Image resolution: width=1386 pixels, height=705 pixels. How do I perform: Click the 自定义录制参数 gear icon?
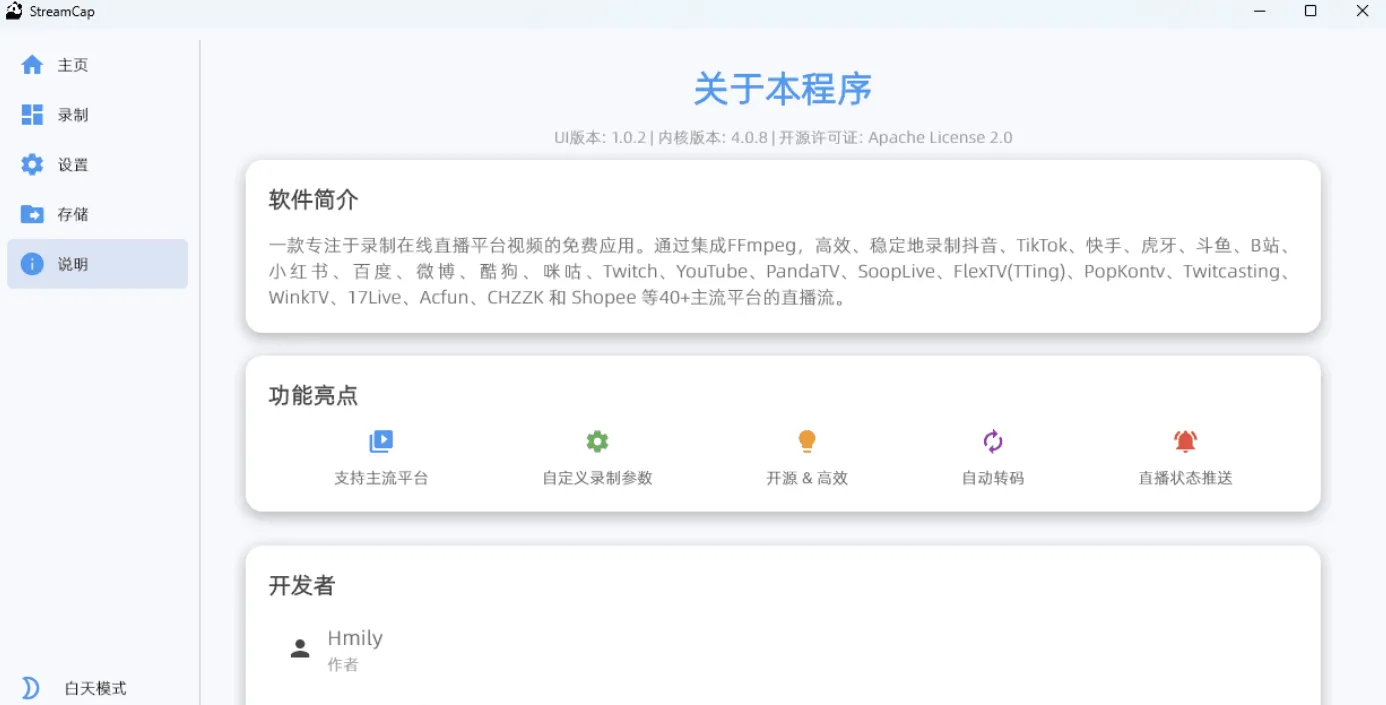[597, 440]
